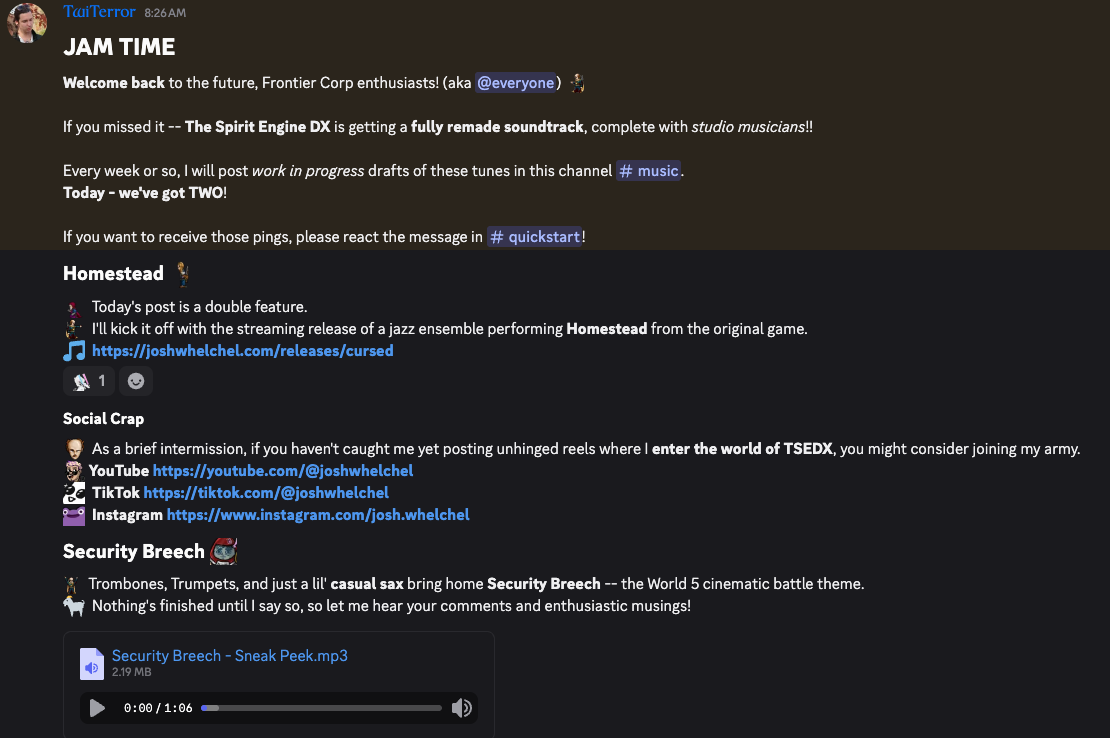This screenshot has width=1110, height=738.
Task: Mute the audio player volume
Action: (461, 708)
